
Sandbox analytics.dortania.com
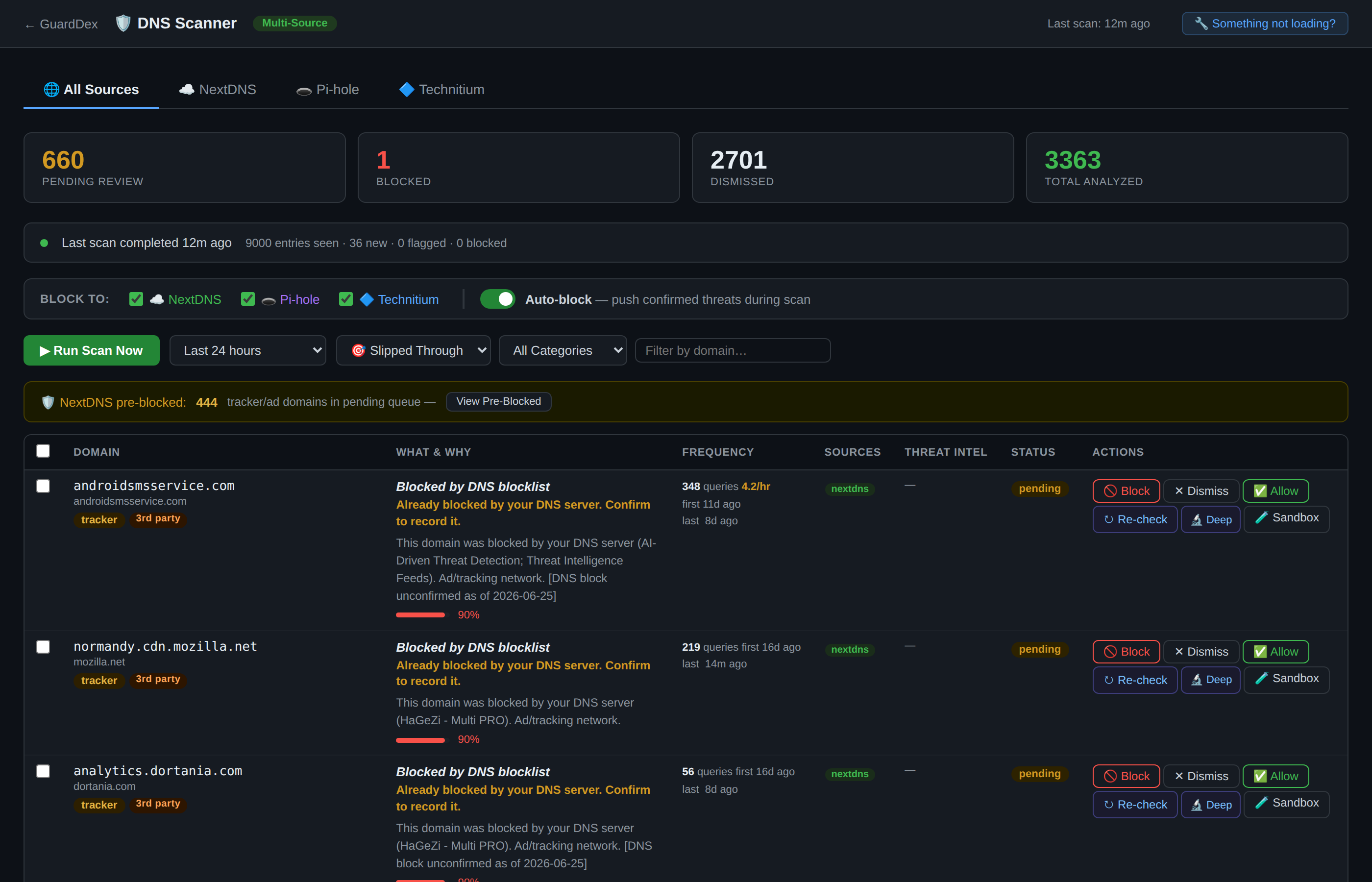[1286, 804]
